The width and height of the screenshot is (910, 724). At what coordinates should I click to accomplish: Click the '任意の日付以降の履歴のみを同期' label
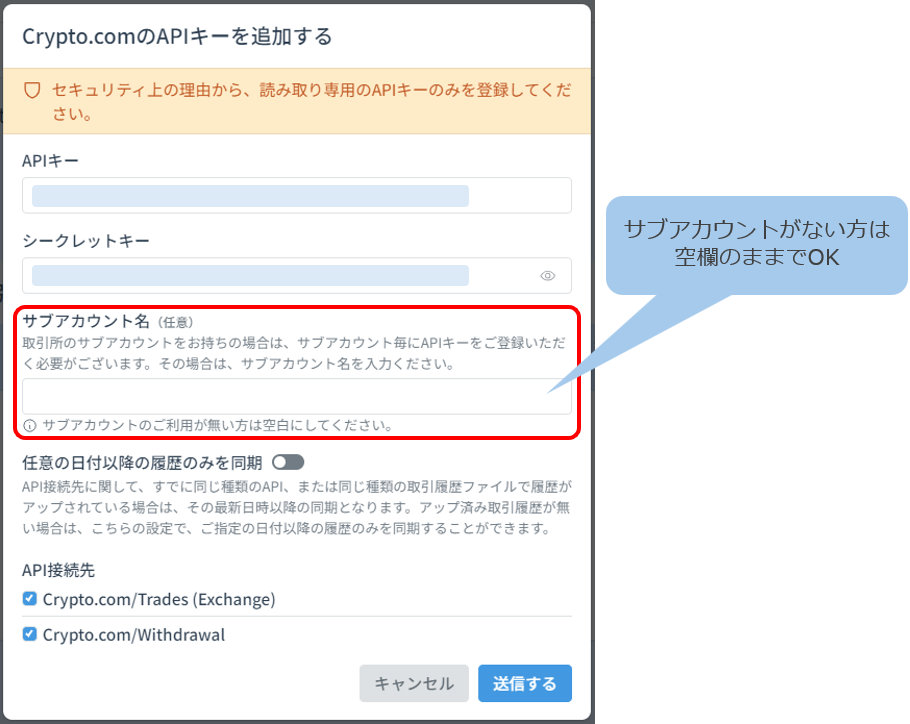(142, 463)
